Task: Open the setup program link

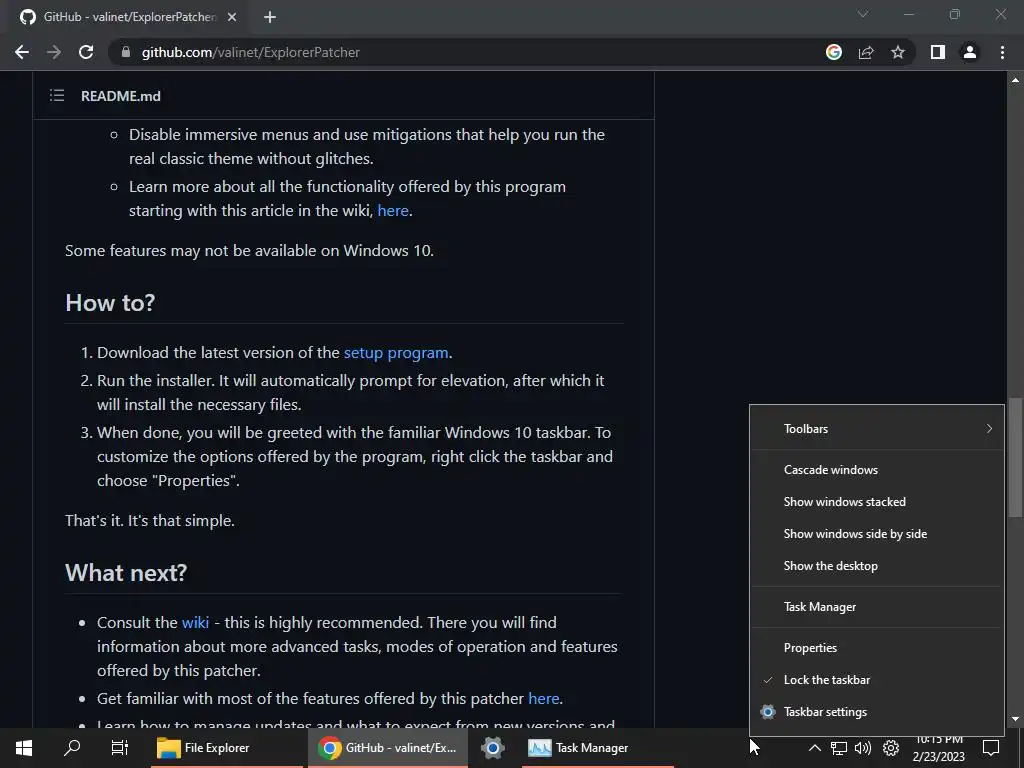Action: point(396,353)
